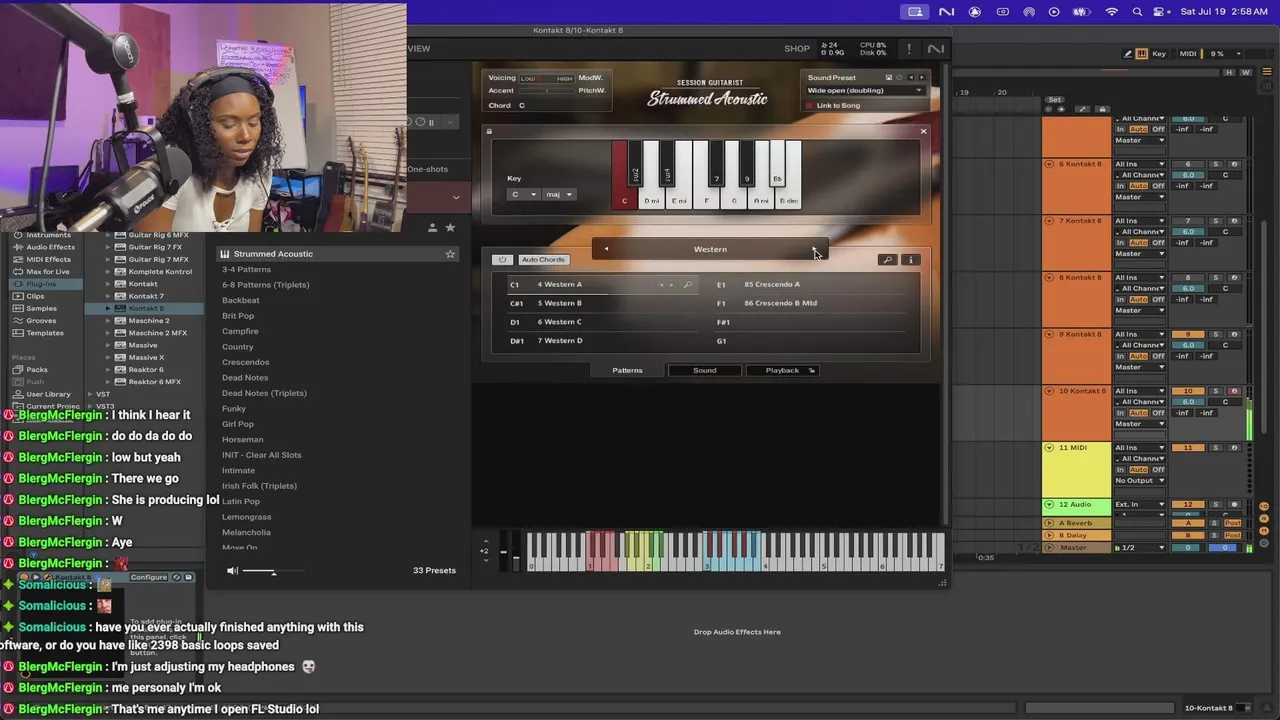Expand the Kontakt 7 plug-in entry

[108, 296]
